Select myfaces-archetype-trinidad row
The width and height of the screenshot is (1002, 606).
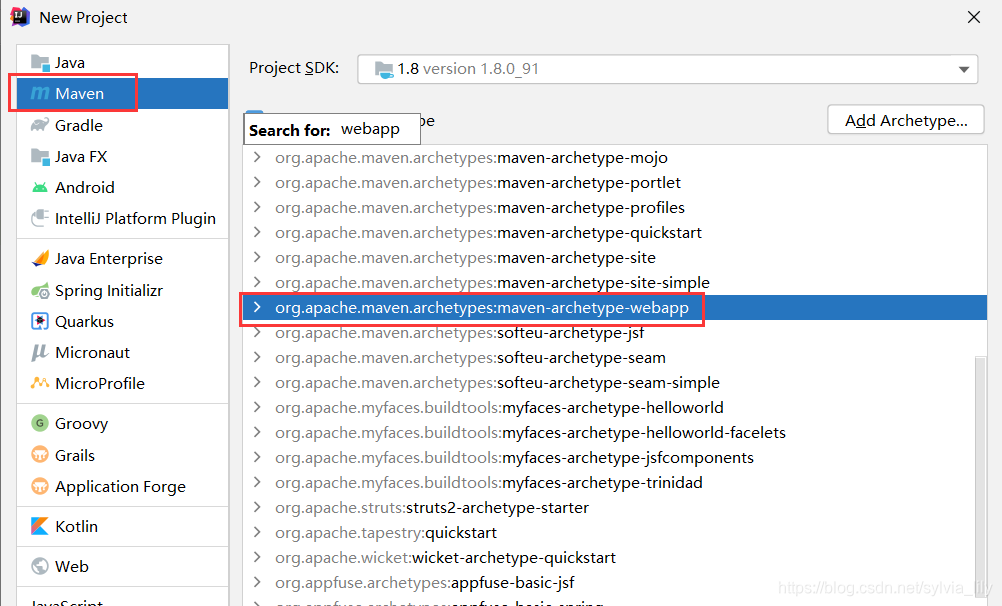(x=615, y=482)
